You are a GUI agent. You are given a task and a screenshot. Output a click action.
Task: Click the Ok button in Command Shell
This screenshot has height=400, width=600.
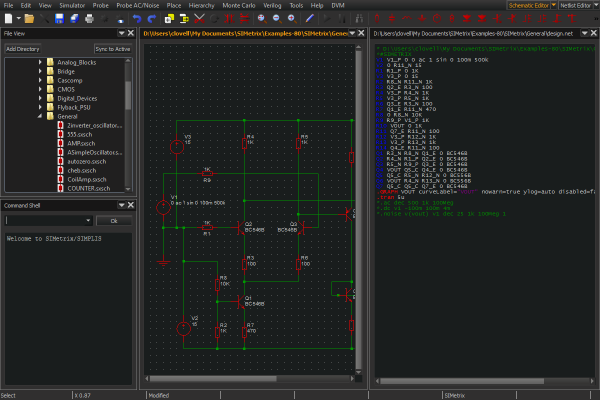click(x=114, y=221)
